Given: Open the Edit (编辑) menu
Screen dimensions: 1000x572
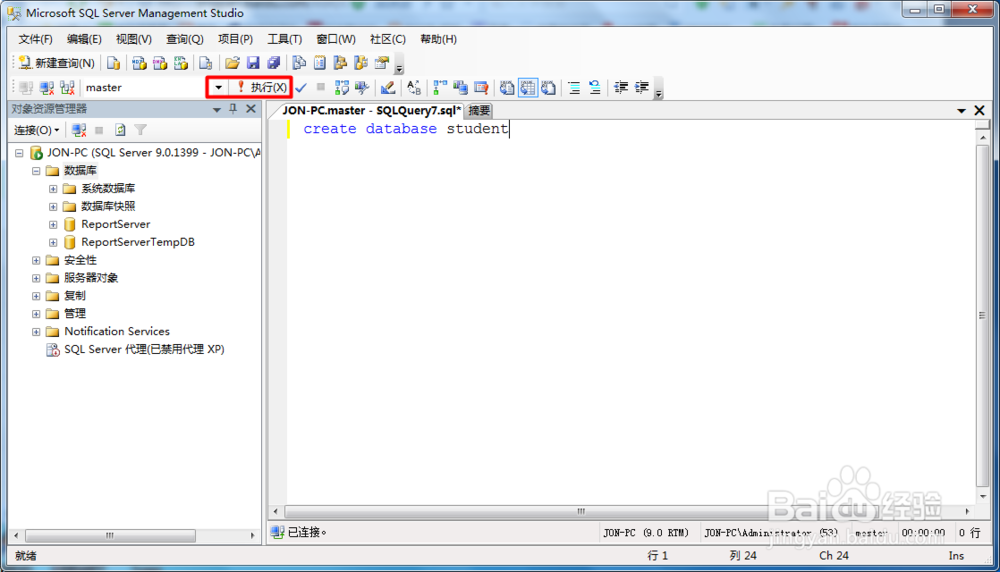Looking at the screenshot, I should point(84,39).
